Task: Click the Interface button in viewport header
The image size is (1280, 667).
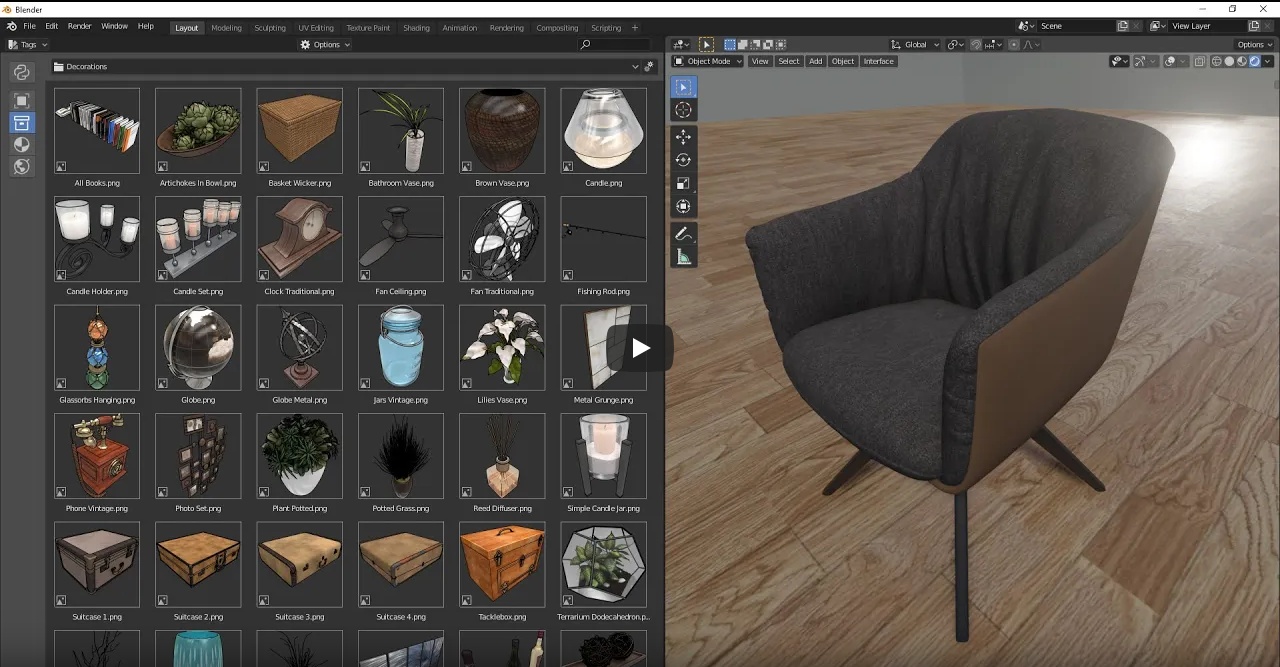Action: pos(878,61)
